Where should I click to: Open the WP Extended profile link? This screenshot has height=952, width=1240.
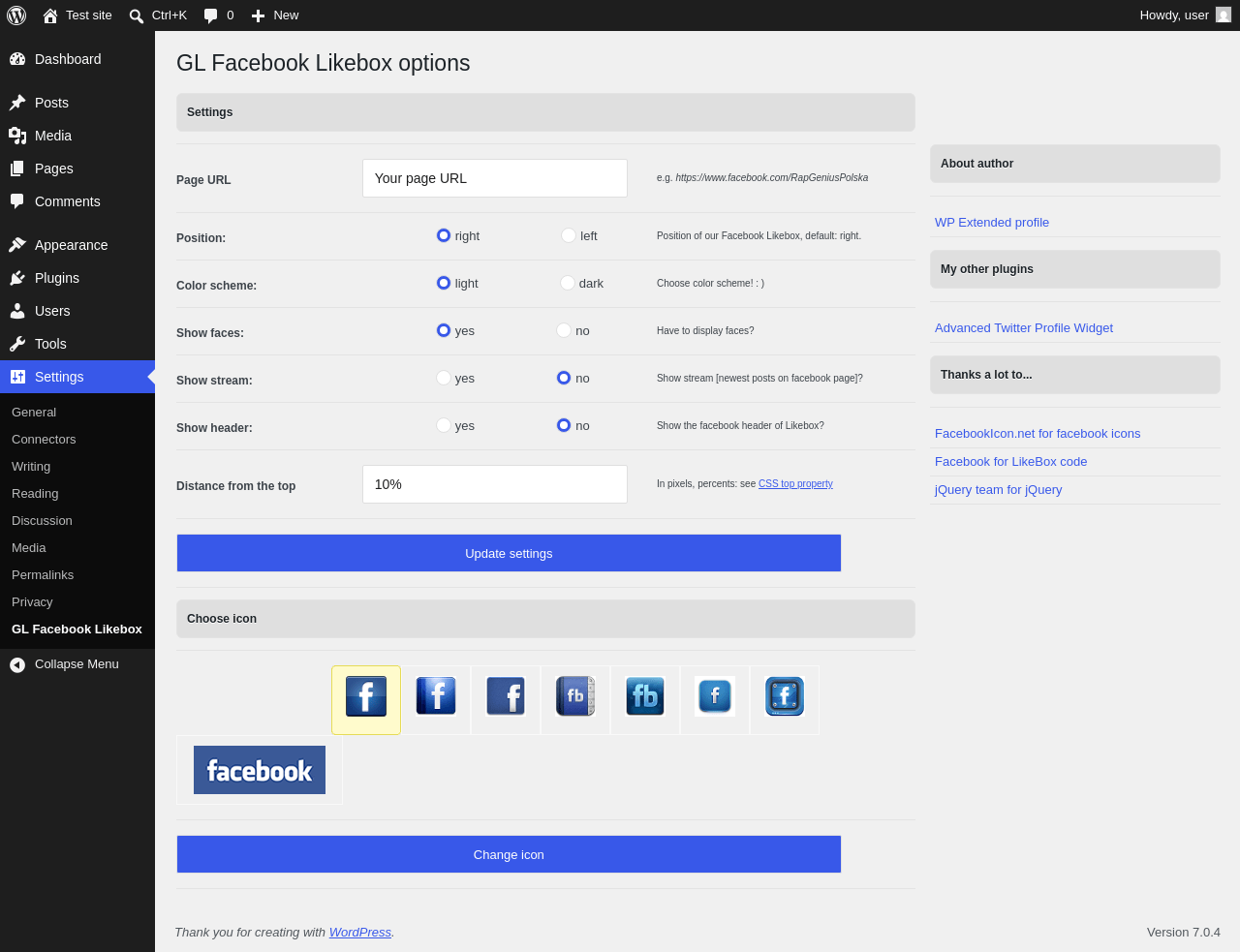point(992,223)
